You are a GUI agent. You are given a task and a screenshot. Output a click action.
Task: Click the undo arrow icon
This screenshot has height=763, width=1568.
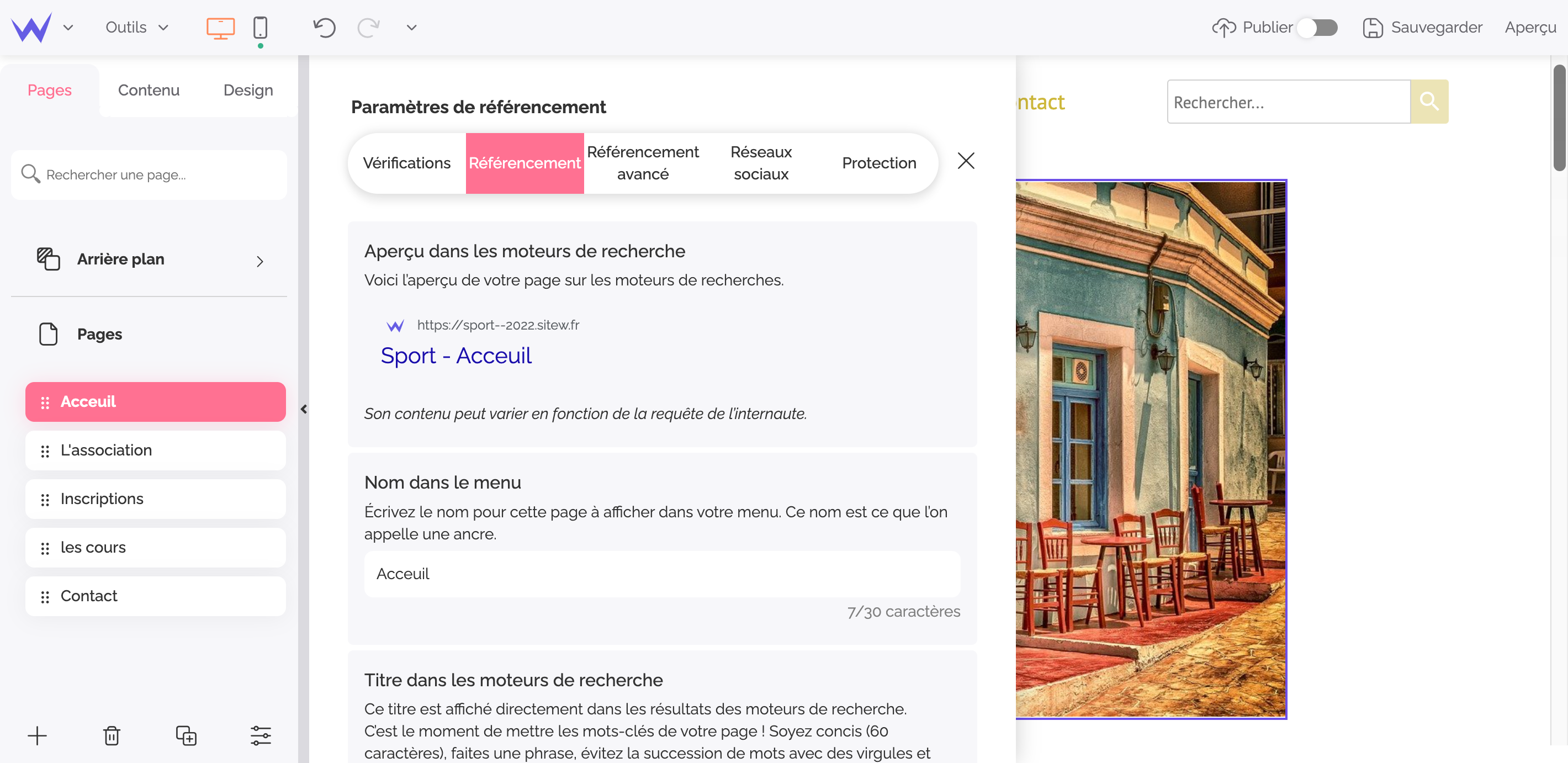coord(326,27)
